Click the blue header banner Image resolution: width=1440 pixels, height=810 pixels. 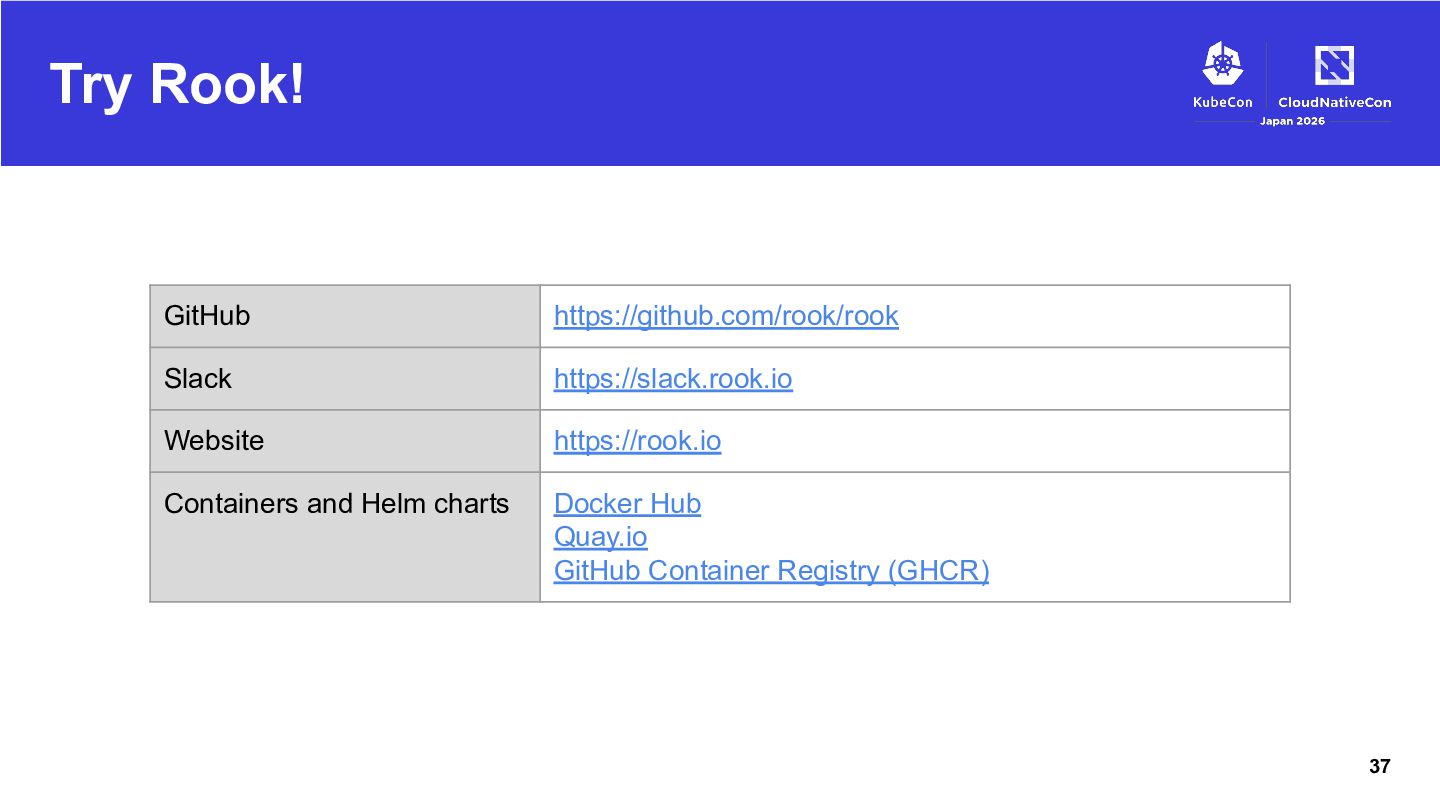[720, 83]
